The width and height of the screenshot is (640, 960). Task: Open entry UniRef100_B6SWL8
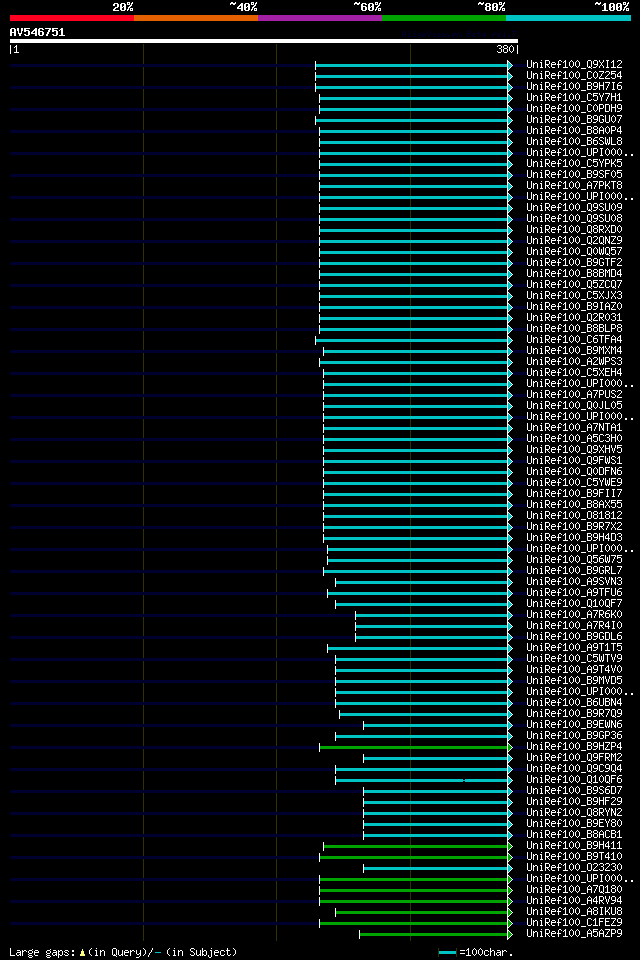574,141
